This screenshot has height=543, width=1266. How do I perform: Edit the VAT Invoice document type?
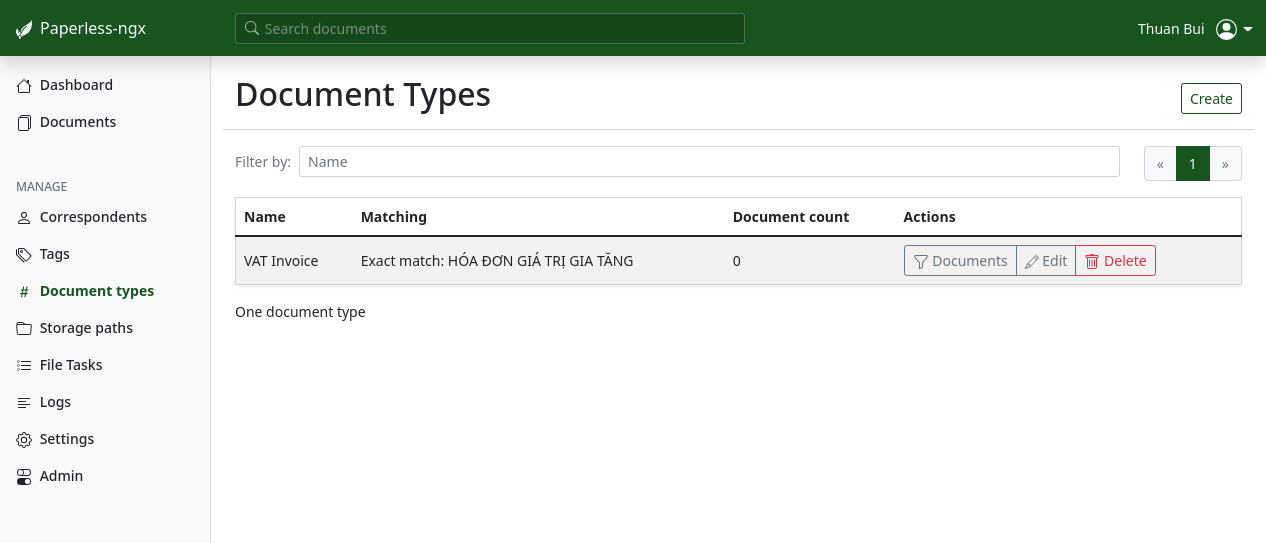(1046, 261)
